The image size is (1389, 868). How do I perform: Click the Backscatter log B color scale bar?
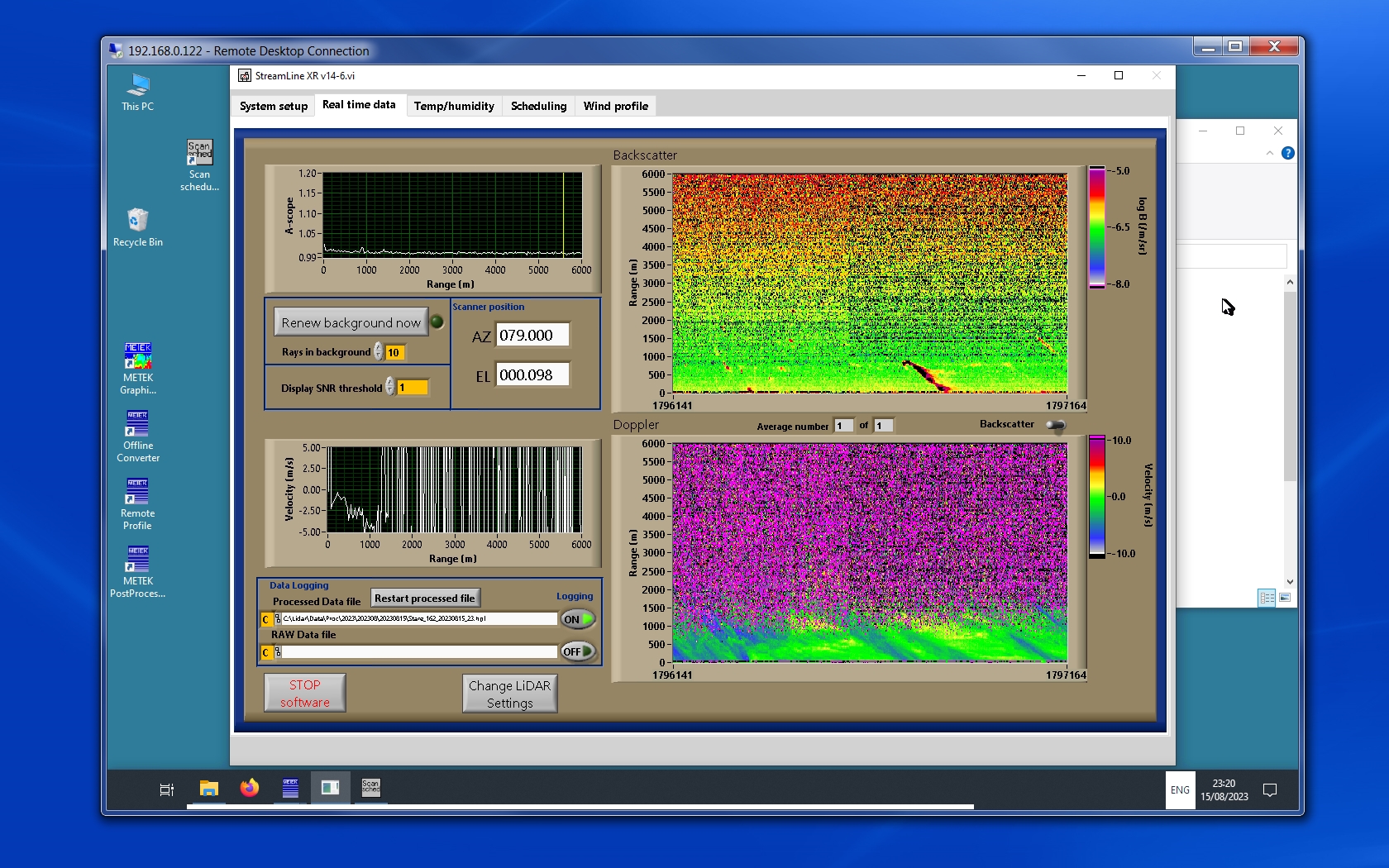pyautogui.click(x=1096, y=227)
